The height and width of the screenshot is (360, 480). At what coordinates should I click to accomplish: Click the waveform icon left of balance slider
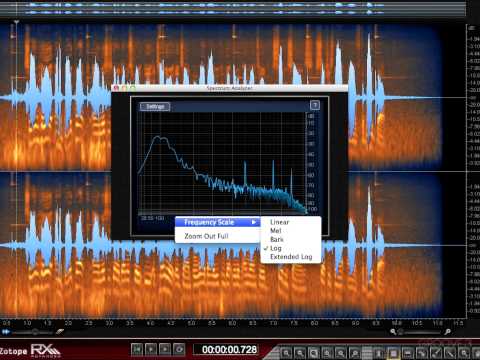coord(6,332)
